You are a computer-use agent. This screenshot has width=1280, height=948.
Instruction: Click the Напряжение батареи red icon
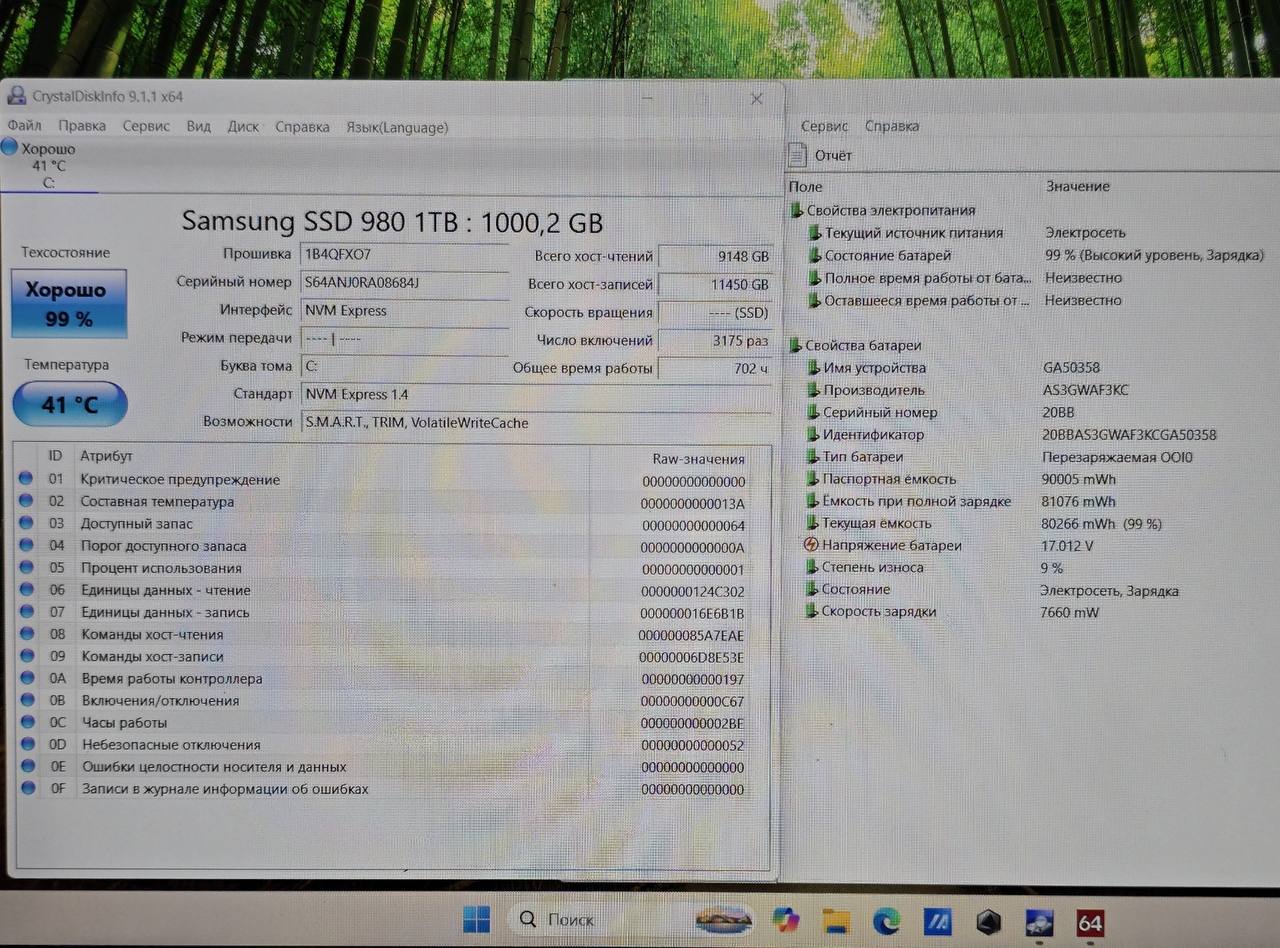[x=811, y=545]
